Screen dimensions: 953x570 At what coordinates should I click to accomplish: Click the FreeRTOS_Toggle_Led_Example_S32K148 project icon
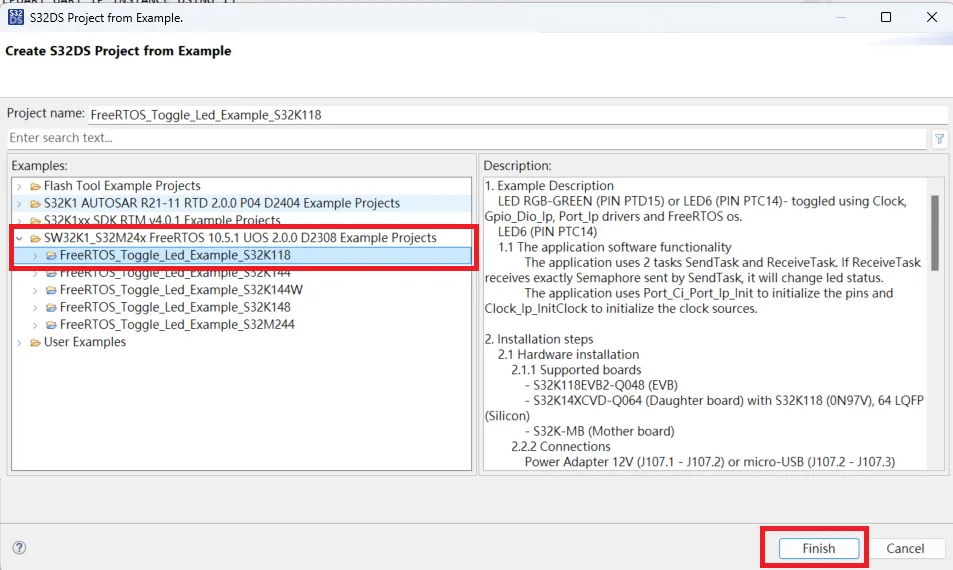point(51,307)
